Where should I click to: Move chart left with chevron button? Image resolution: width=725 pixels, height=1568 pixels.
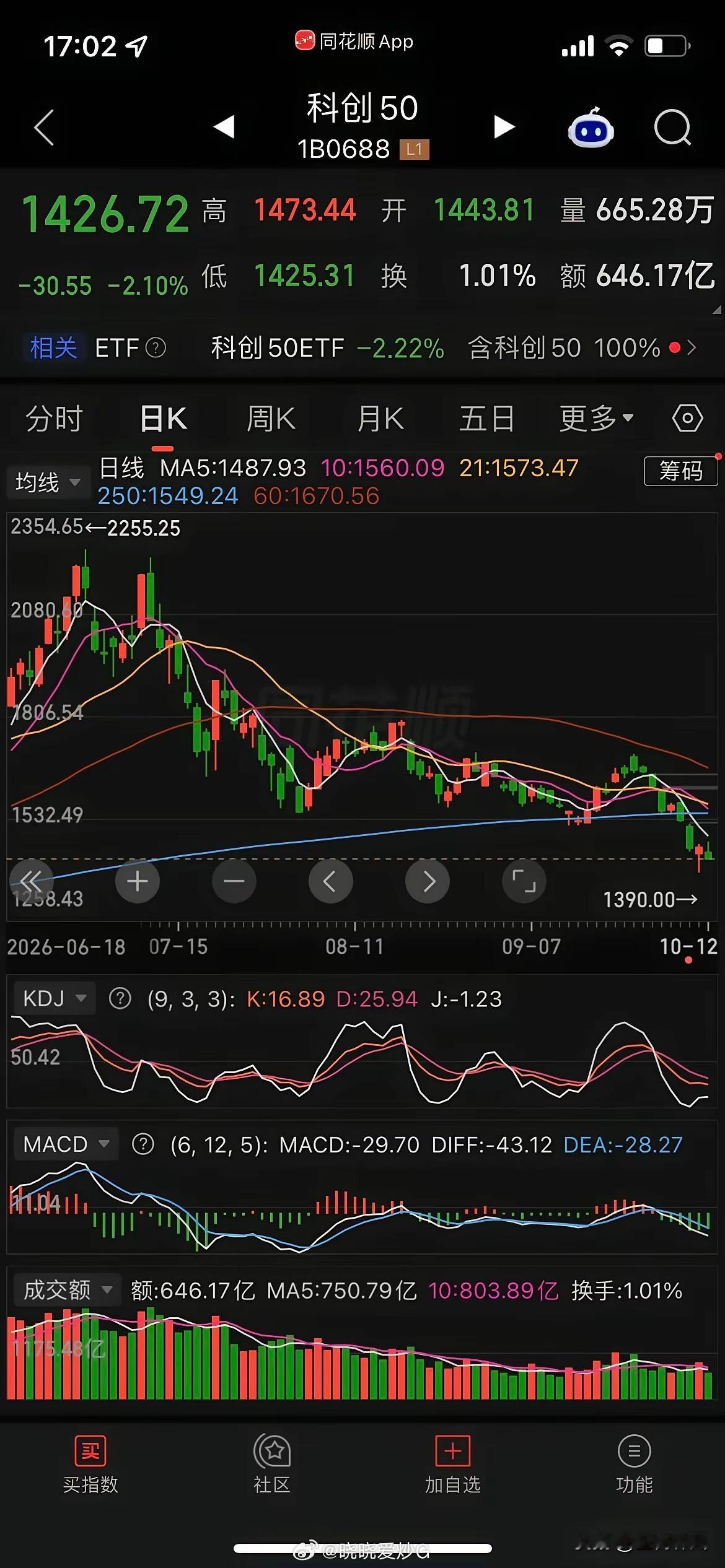(330, 881)
